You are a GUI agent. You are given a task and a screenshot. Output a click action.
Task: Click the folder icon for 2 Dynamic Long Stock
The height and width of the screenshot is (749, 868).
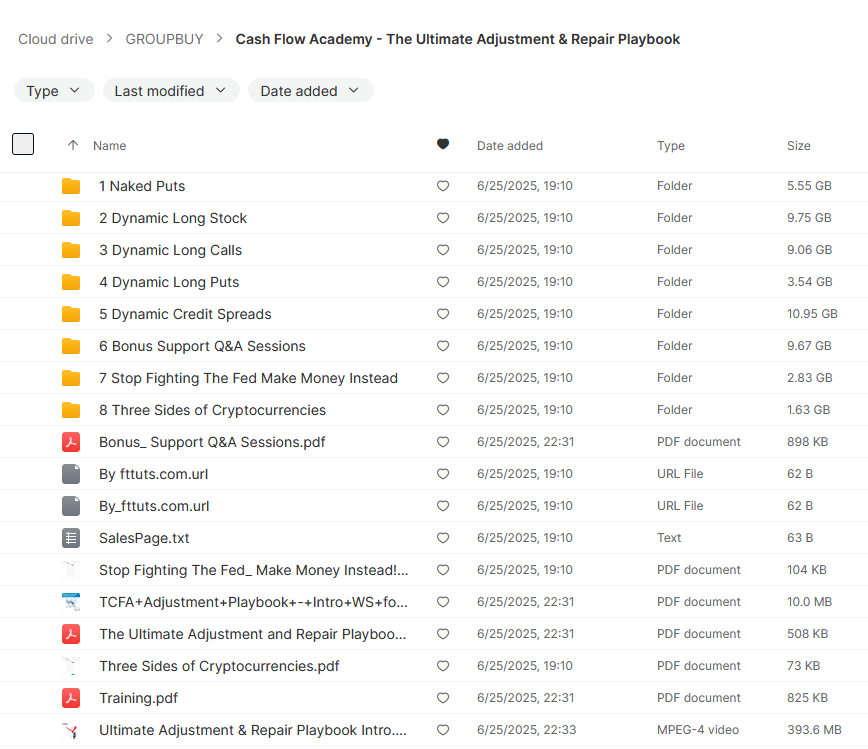pyautogui.click(x=71, y=218)
